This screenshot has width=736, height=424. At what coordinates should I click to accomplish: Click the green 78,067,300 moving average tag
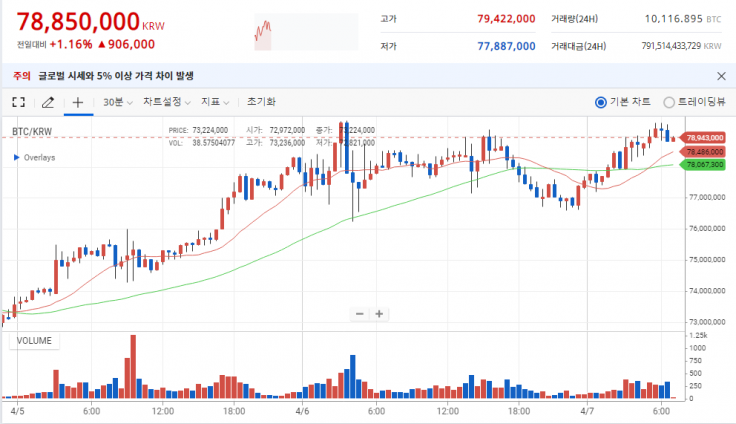tap(704, 163)
